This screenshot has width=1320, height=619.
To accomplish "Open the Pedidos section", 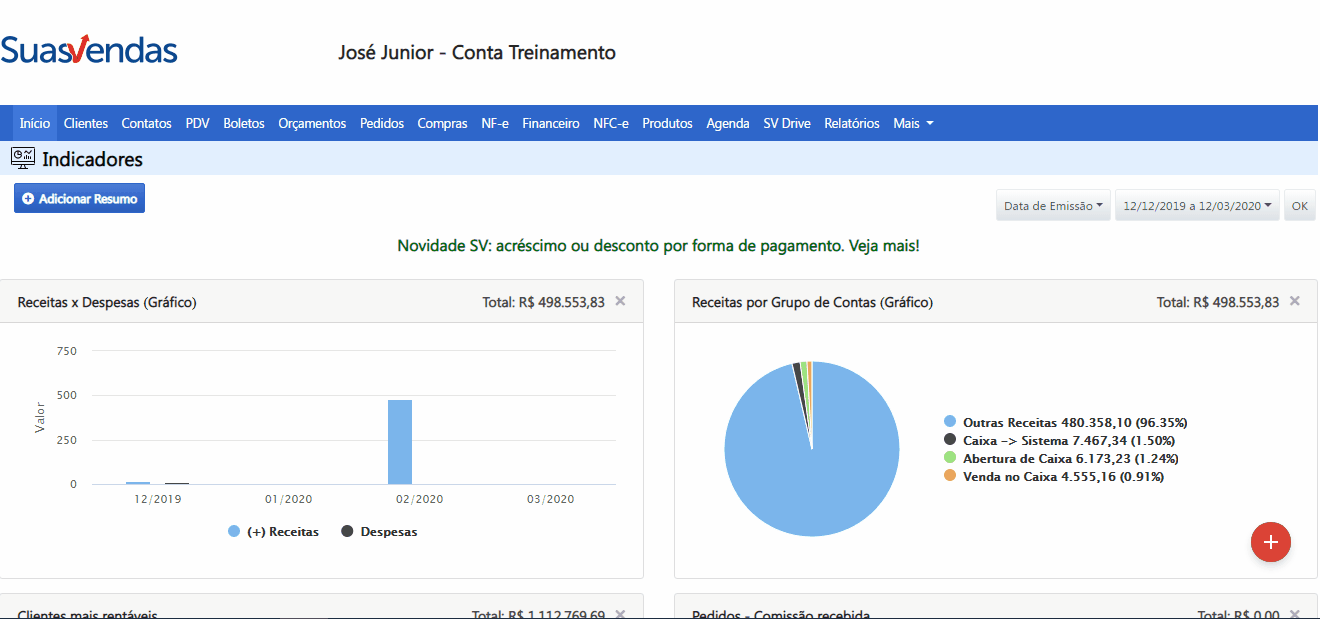I will [x=382, y=123].
